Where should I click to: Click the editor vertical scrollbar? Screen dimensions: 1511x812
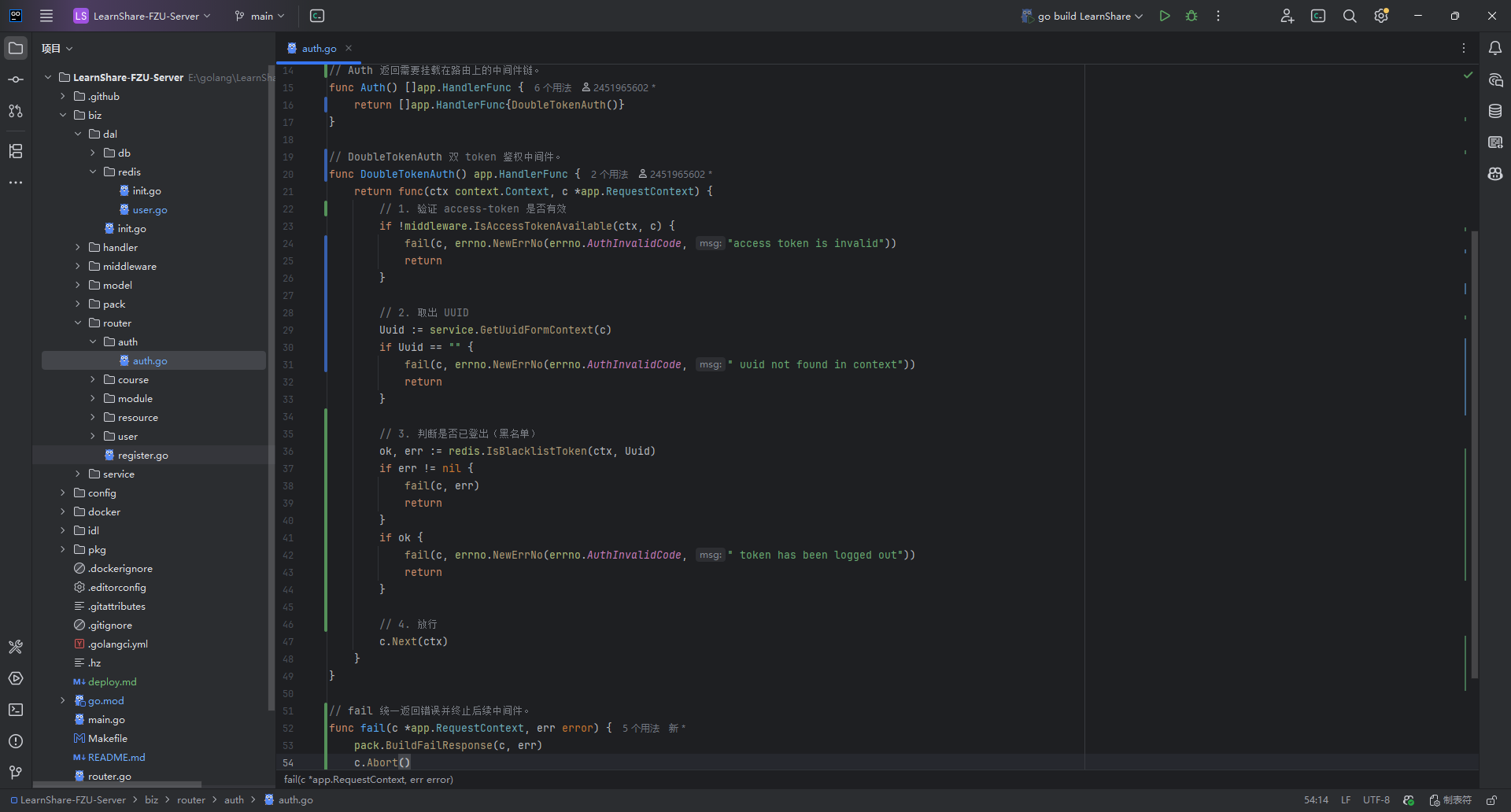[1475, 454]
